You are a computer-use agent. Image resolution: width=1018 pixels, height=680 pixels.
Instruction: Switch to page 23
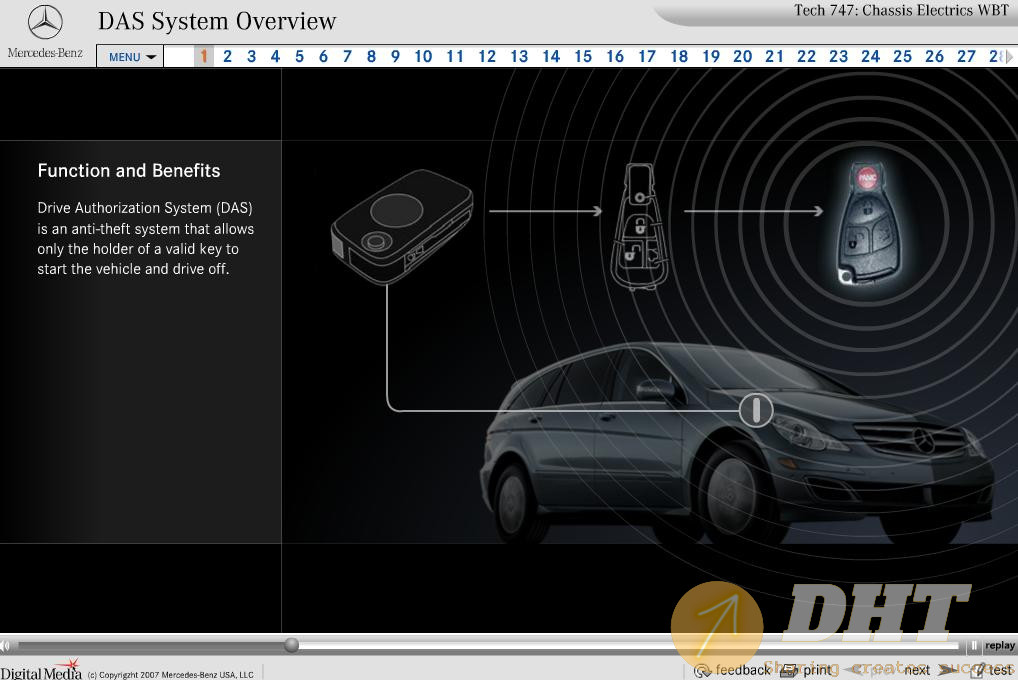point(839,57)
